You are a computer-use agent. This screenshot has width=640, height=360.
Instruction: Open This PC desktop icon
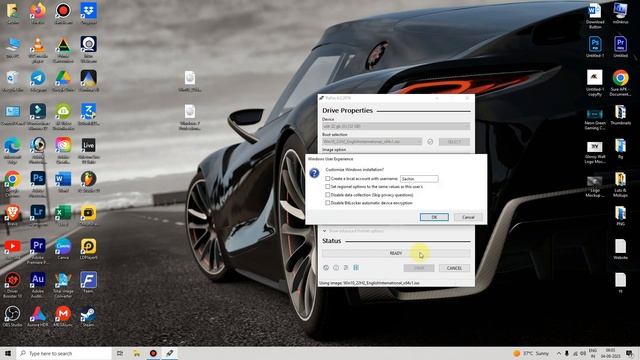tap(13, 47)
